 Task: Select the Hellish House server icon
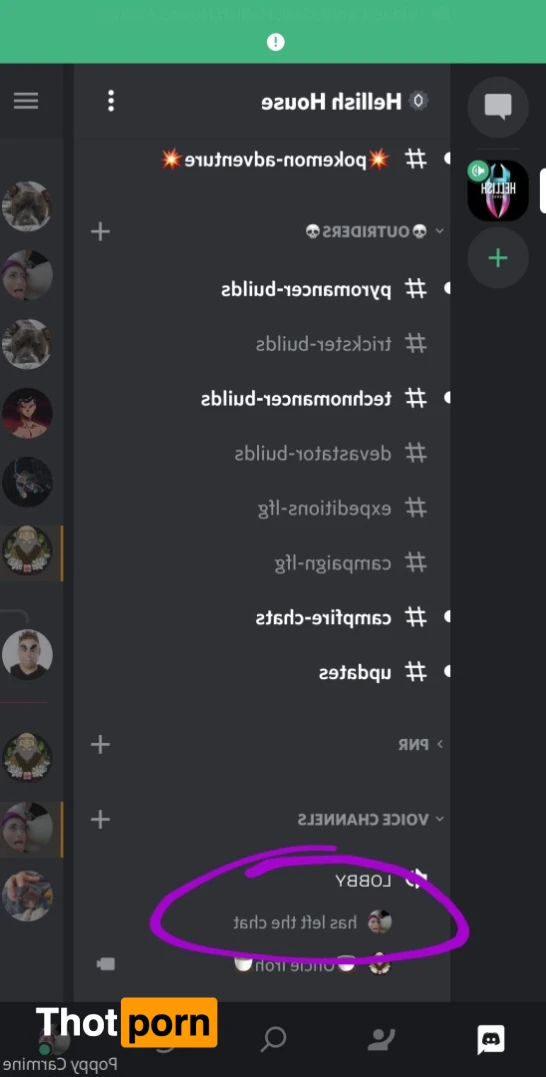[x=498, y=190]
